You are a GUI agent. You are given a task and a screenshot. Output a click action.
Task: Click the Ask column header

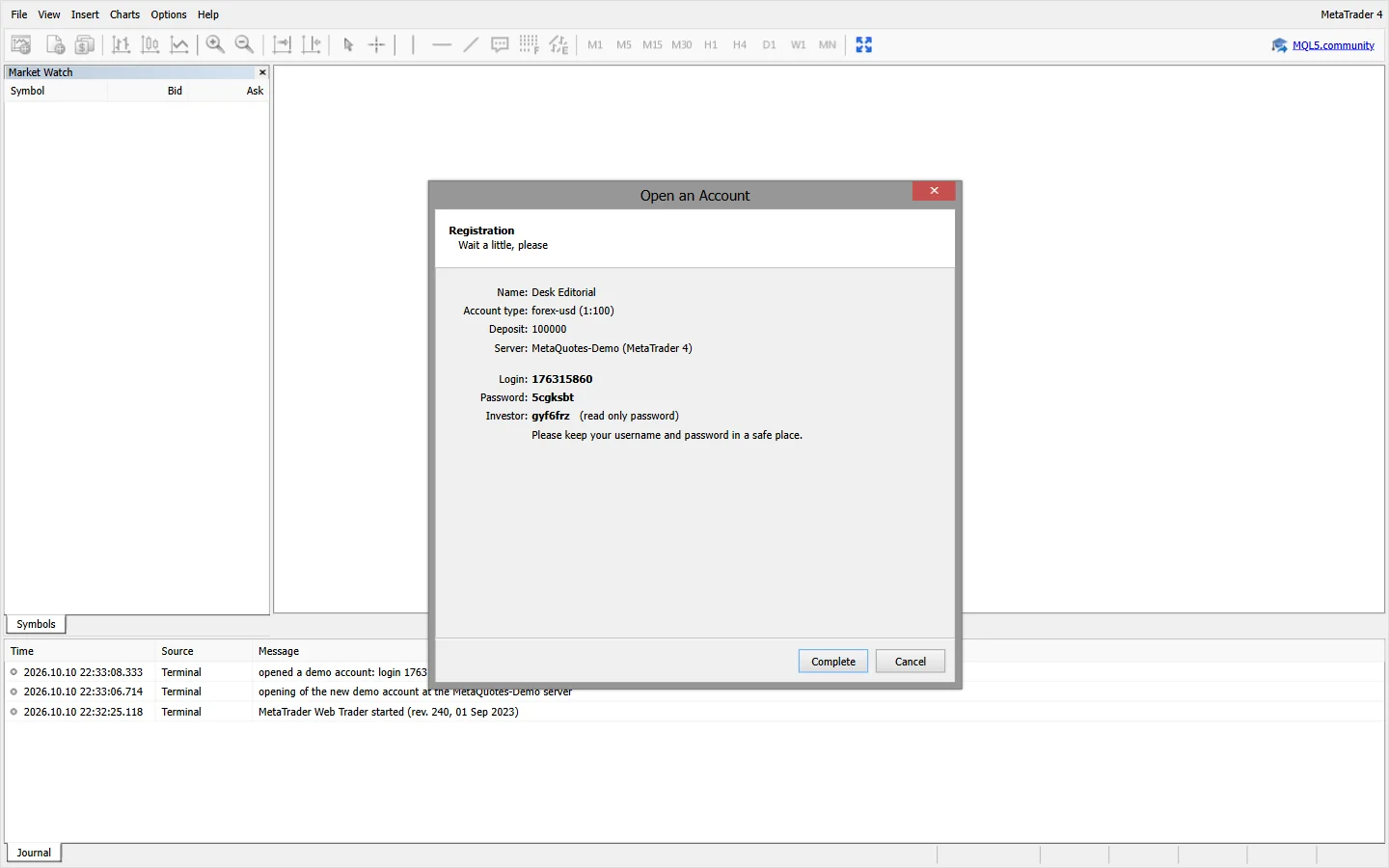pos(255,91)
